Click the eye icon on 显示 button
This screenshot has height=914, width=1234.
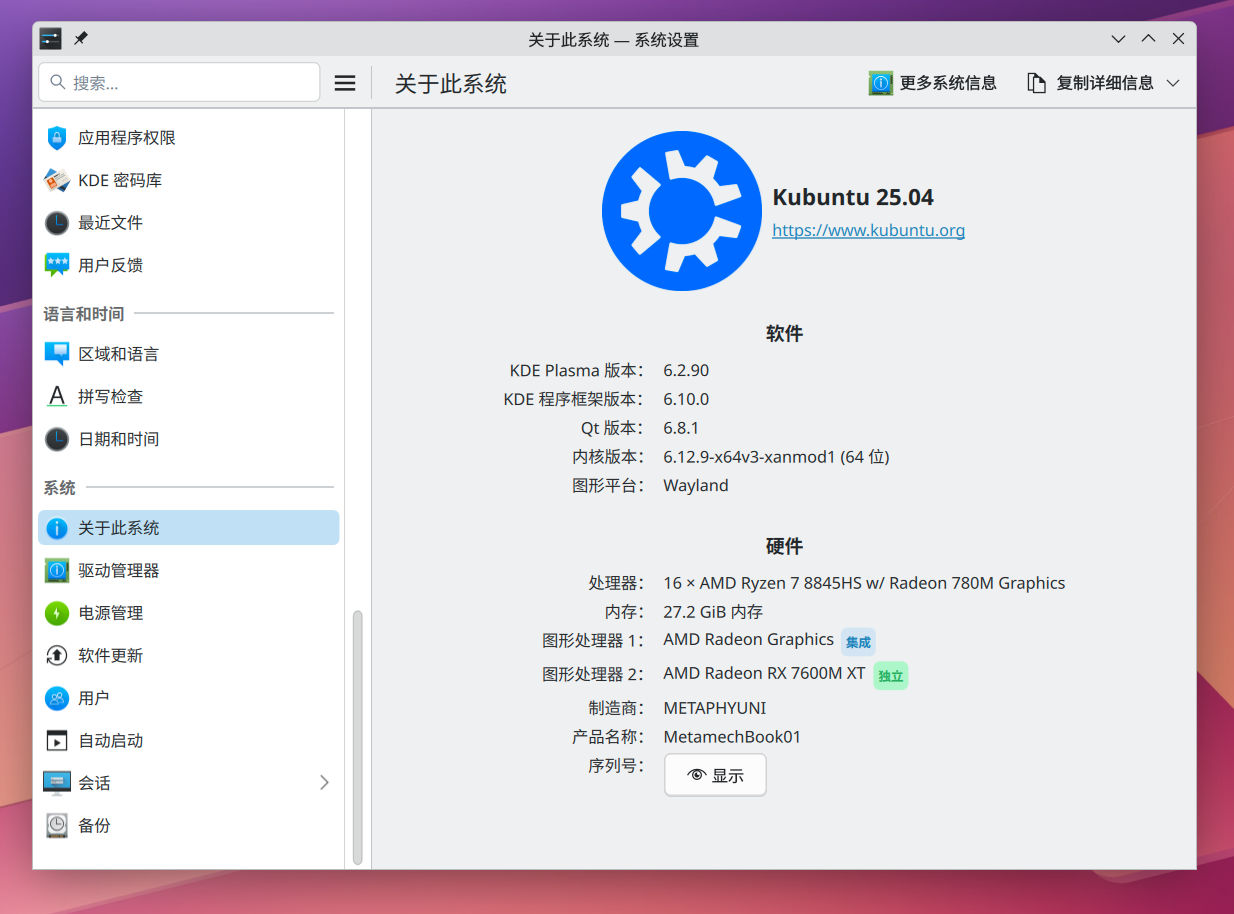click(x=697, y=776)
